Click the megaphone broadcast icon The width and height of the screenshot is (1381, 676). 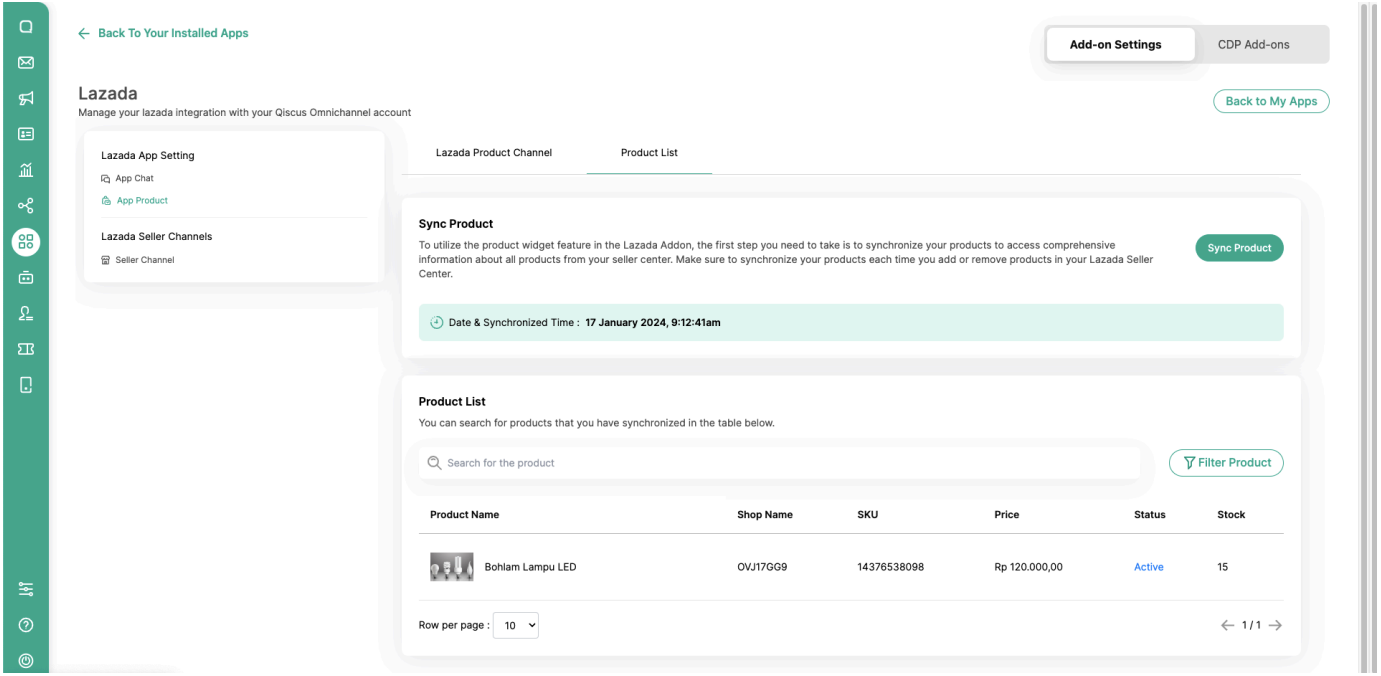pos(27,97)
